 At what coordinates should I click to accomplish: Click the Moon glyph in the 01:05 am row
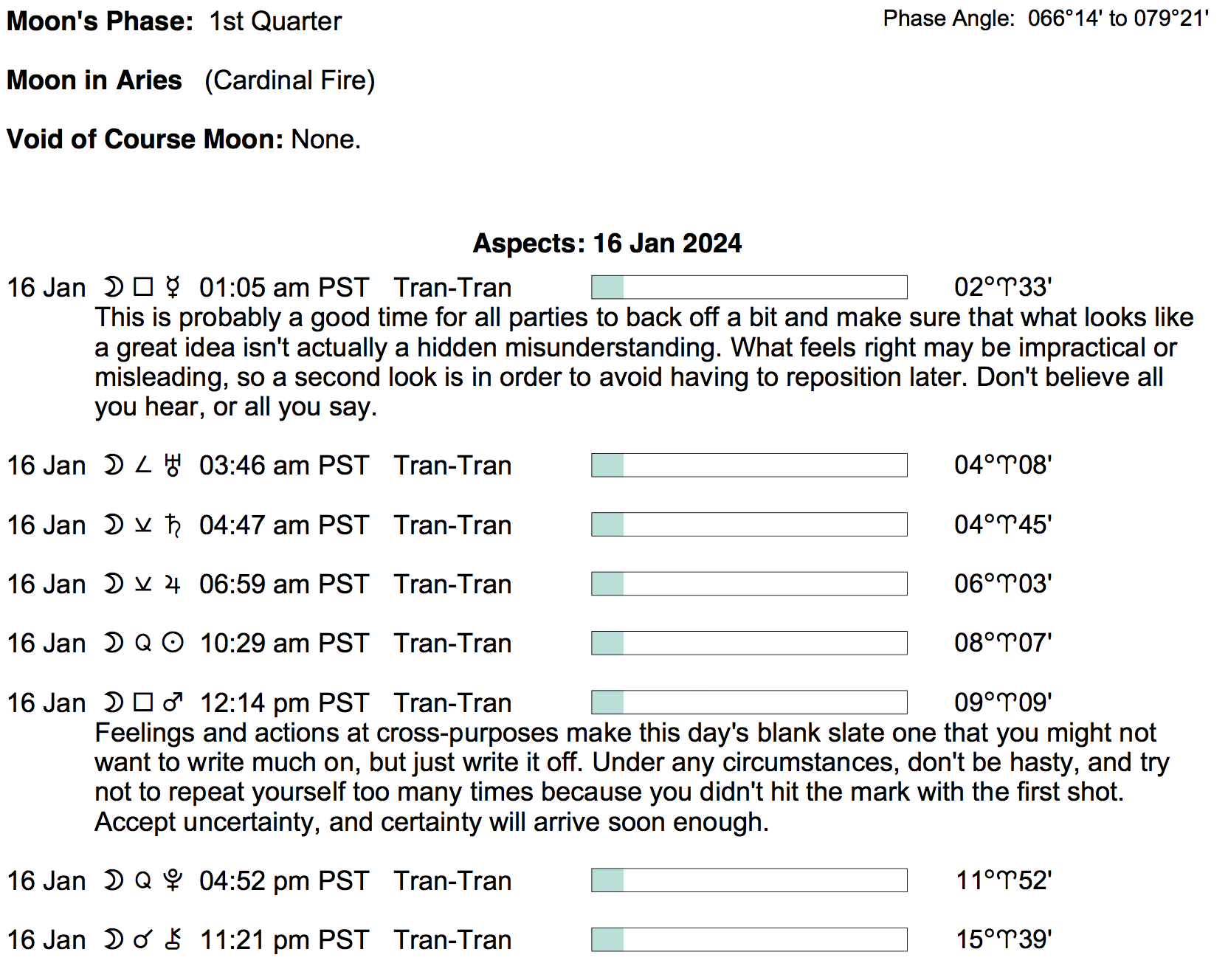click(113, 287)
